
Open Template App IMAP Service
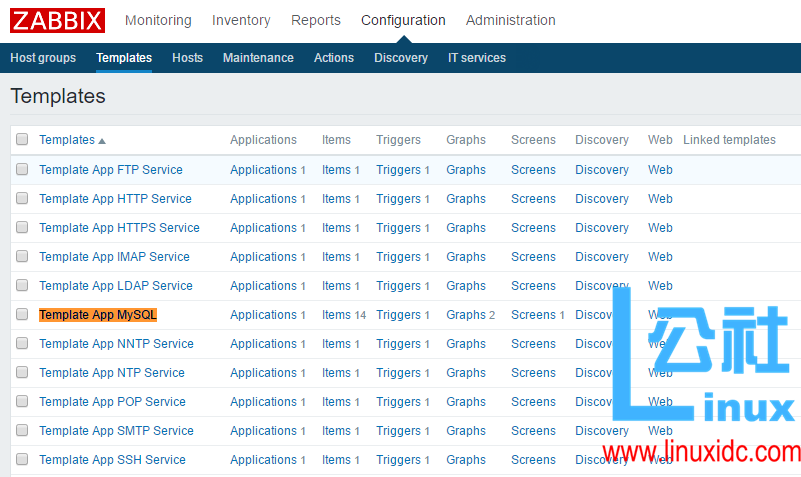[114, 257]
